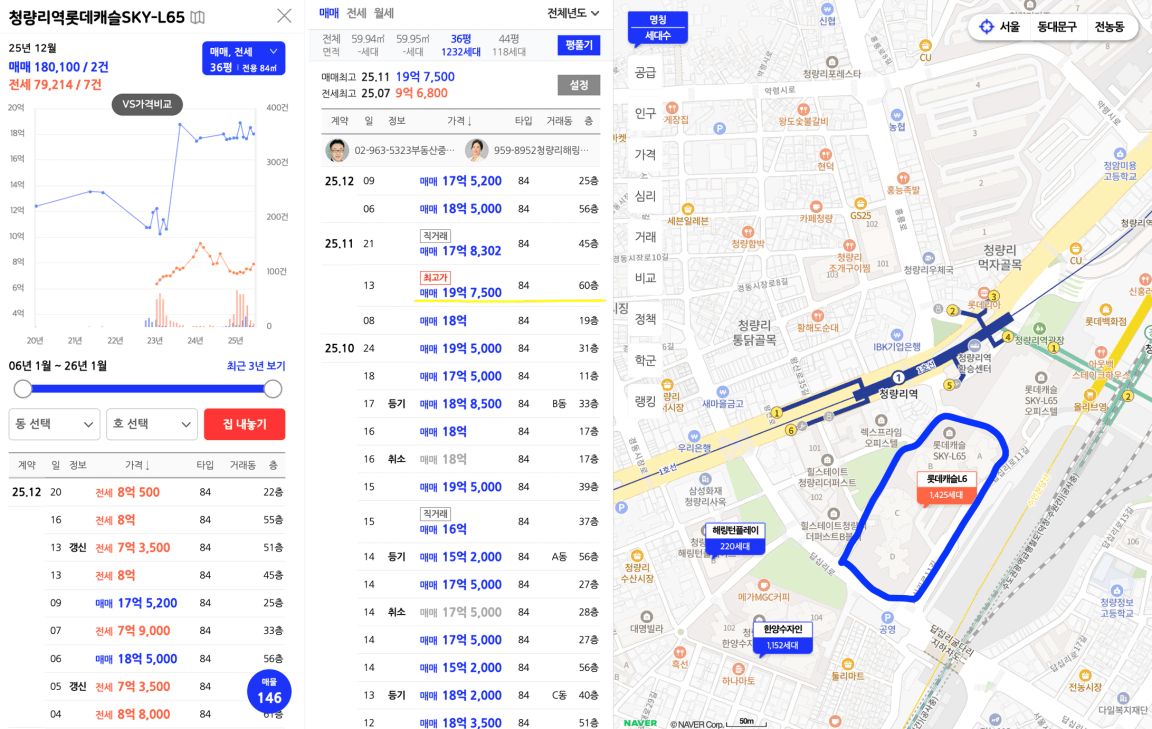The height and width of the screenshot is (729, 1152).
Task: Click the 매매 18억 8,500 B동 entry
Action: pyautogui.click(x=479, y=403)
